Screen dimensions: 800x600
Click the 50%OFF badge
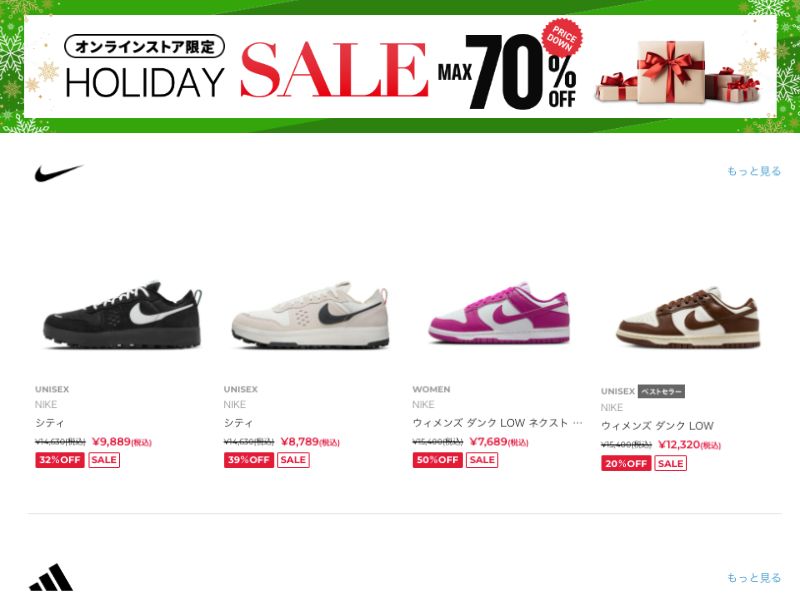pos(437,460)
